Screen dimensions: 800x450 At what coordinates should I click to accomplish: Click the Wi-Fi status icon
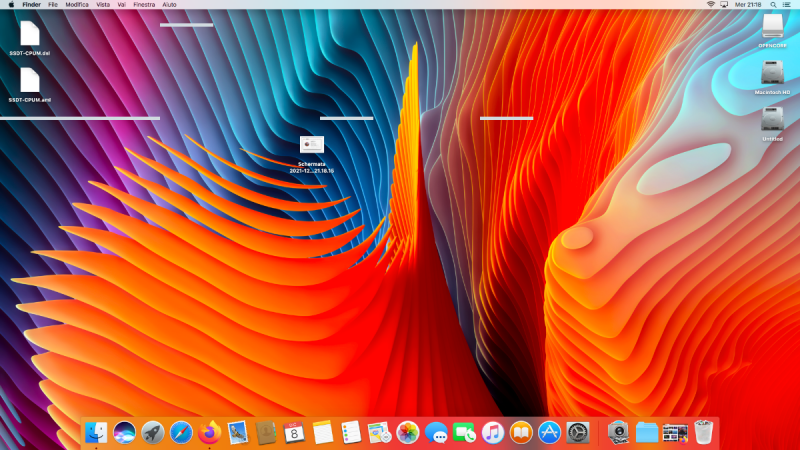711,5
